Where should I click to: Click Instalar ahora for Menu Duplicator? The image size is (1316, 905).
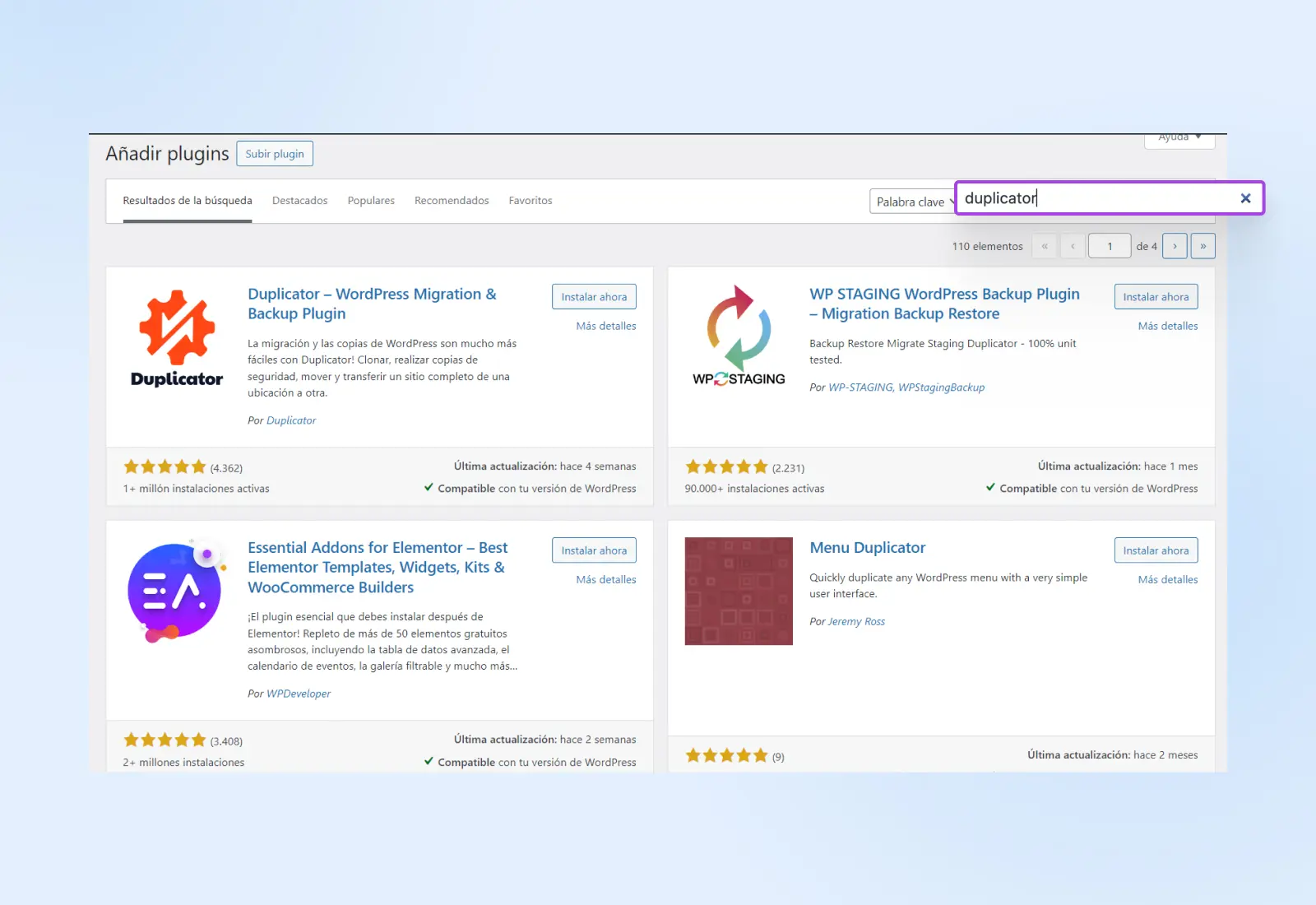pyautogui.click(x=1156, y=550)
